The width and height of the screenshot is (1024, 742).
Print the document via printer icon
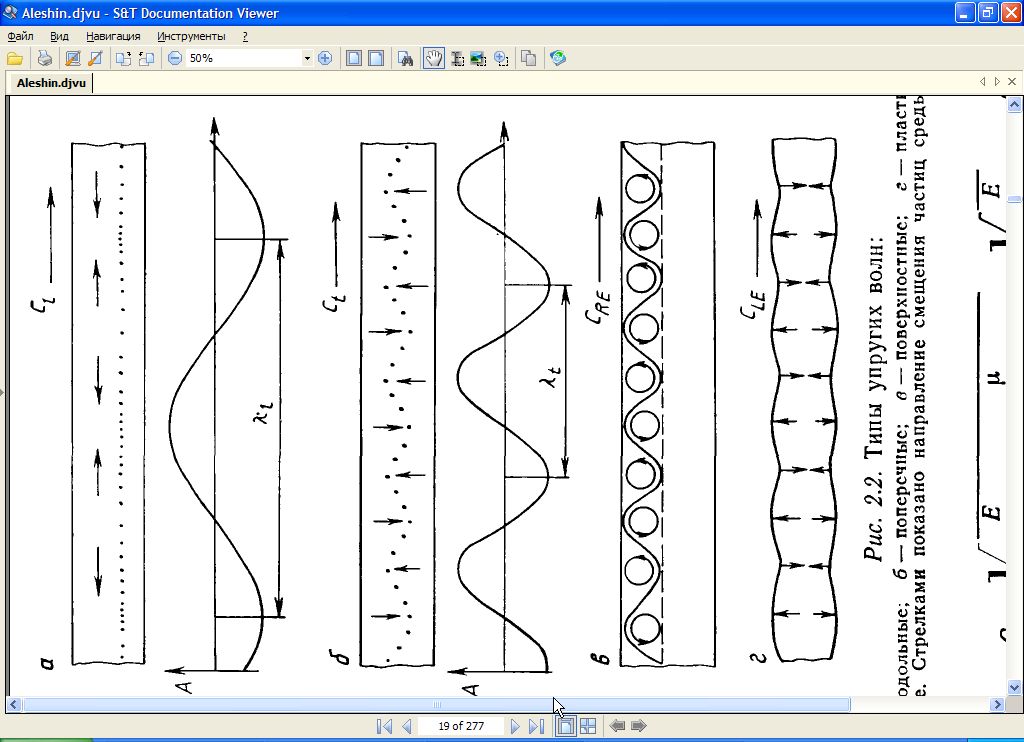click(x=44, y=59)
